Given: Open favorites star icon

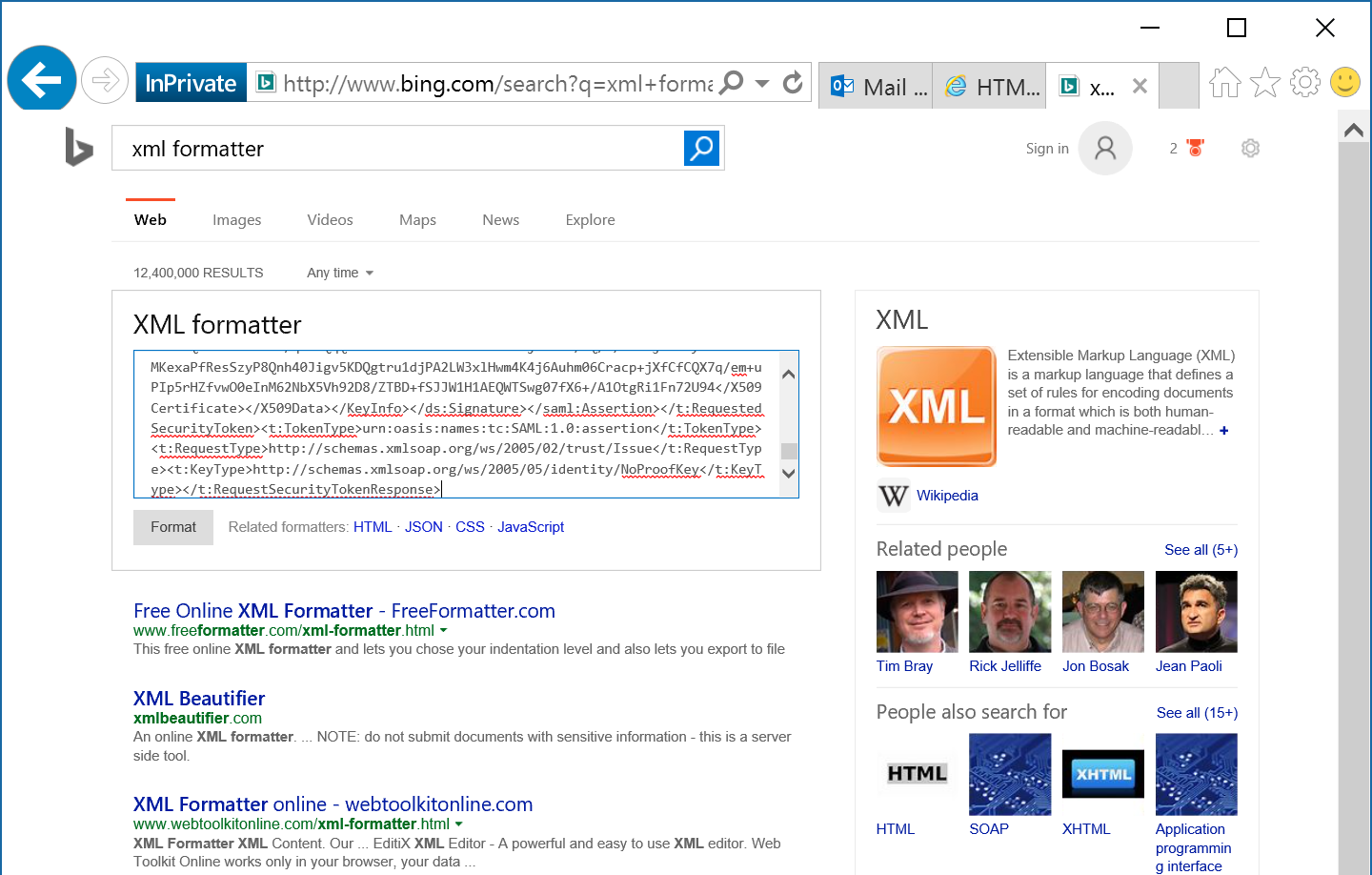Looking at the screenshot, I should (x=1265, y=83).
